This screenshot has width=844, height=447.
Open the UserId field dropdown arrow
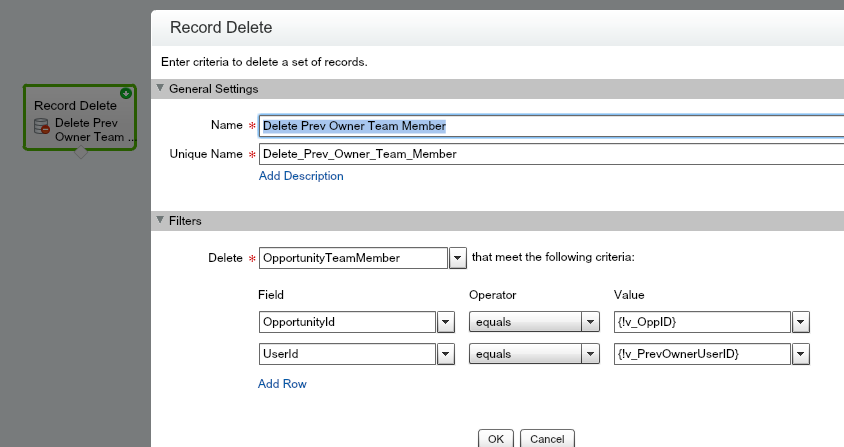pyautogui.click(x=445, y=354)
